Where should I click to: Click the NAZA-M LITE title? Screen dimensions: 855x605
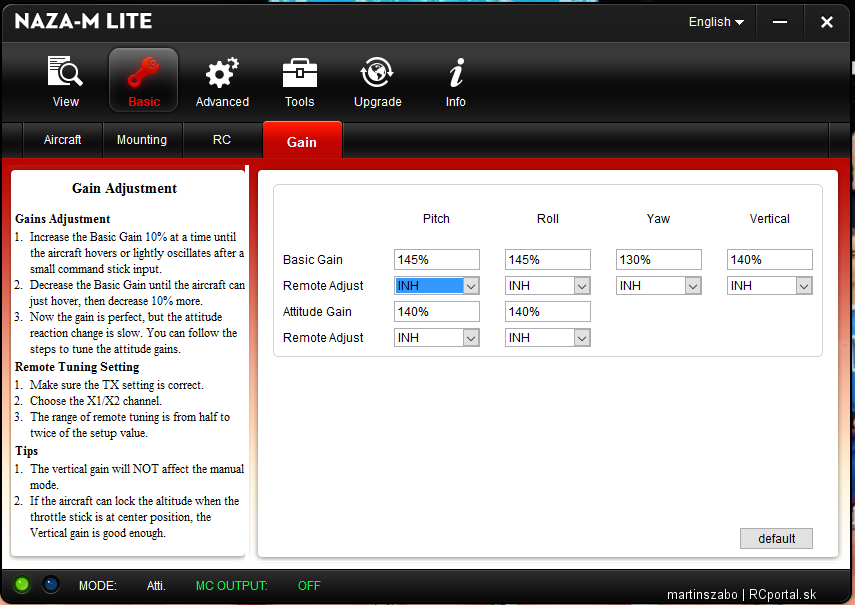click(83, 21)
